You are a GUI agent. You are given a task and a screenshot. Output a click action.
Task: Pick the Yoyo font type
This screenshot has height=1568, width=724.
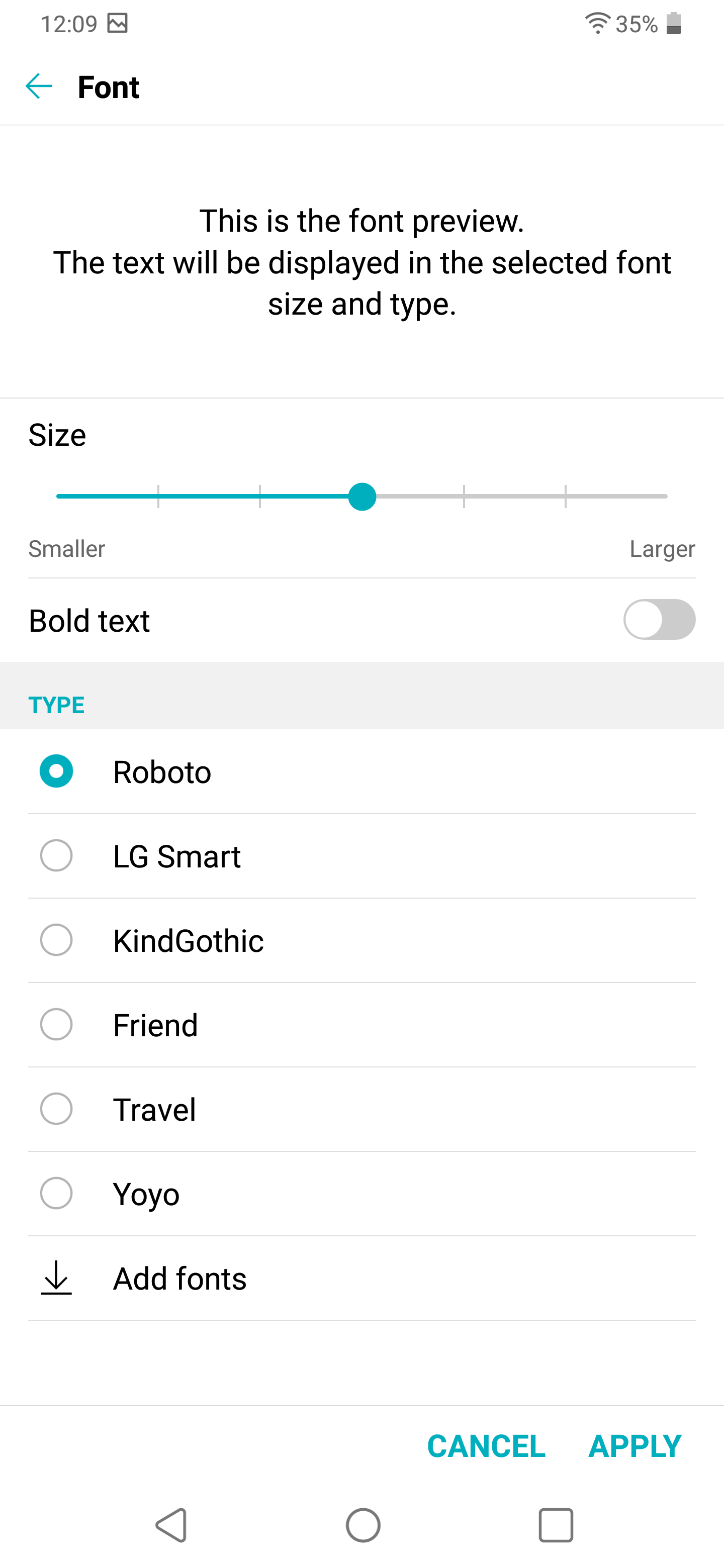361,1193
